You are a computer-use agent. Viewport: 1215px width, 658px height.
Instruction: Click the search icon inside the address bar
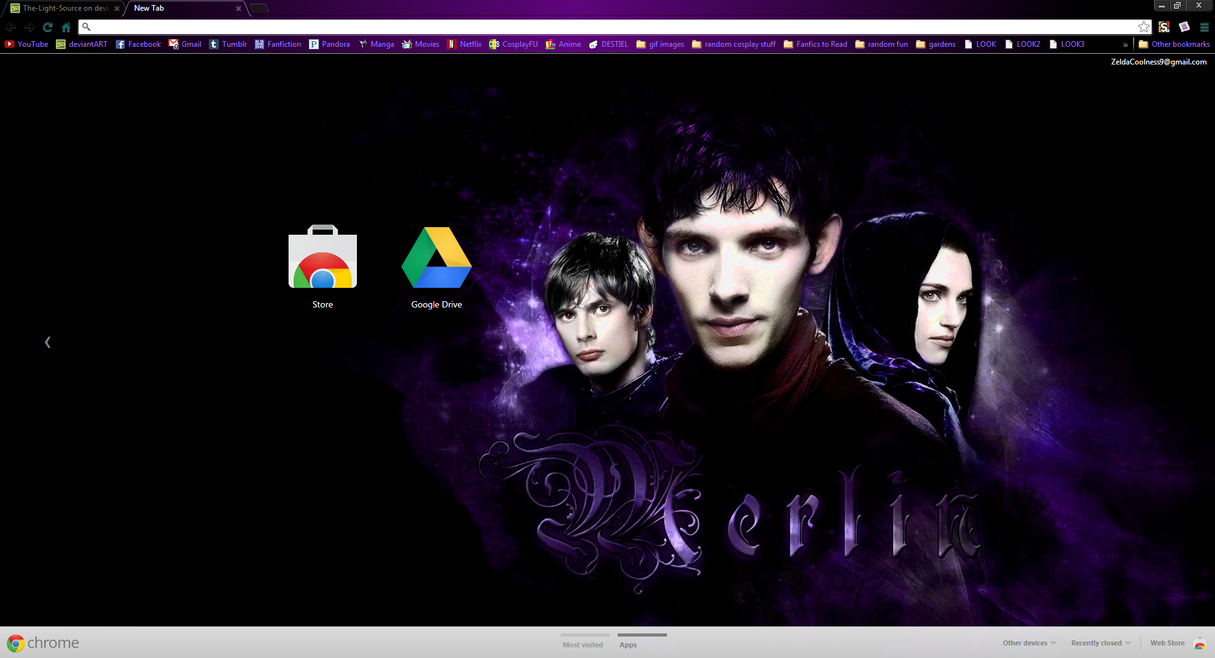tap(86, 27)
